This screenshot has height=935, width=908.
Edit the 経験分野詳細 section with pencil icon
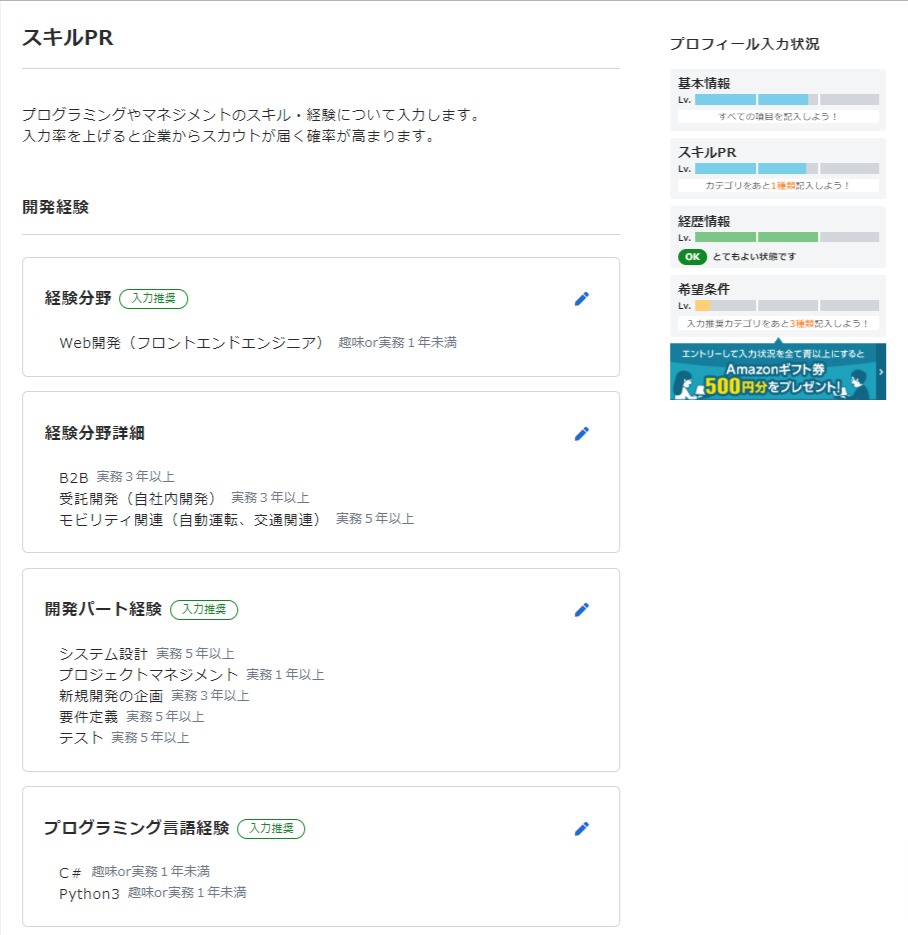pyautogui.click(x=582, y=434)
